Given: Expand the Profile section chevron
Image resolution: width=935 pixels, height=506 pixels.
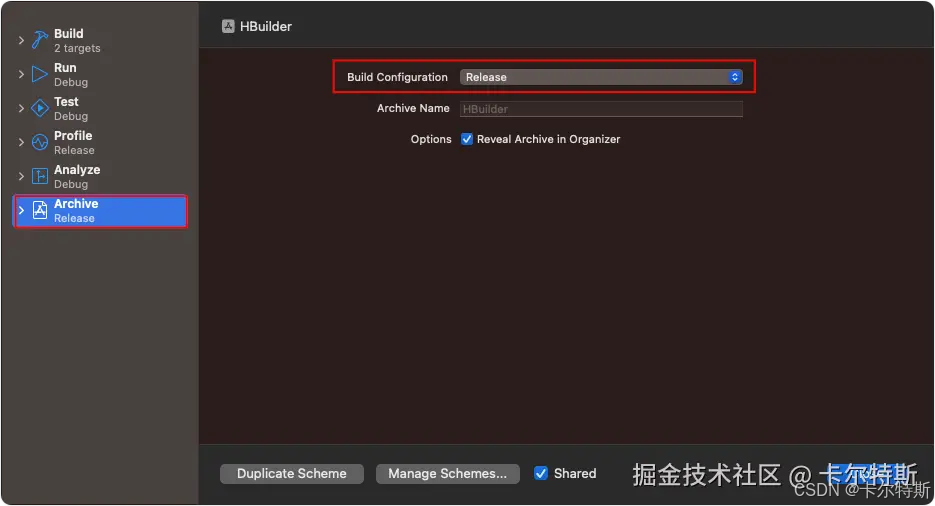Looking at the screenshot, I should coord(21,142).
